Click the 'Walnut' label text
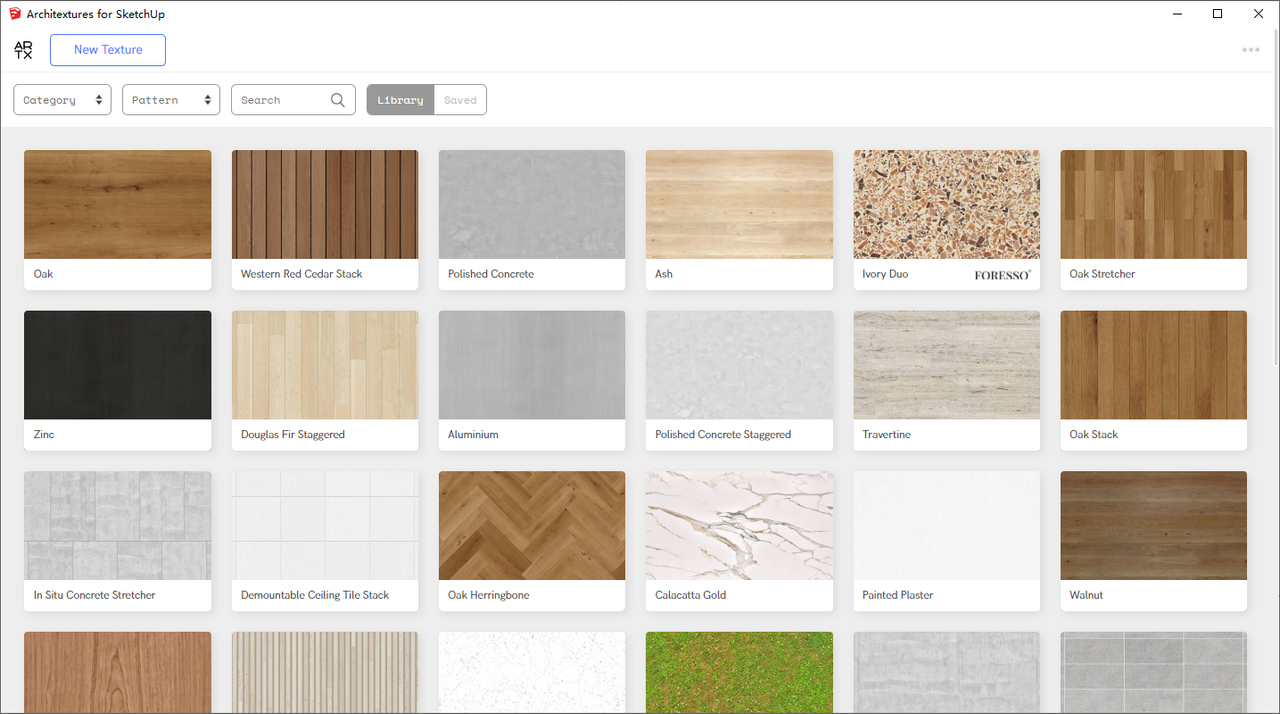 1087,595
